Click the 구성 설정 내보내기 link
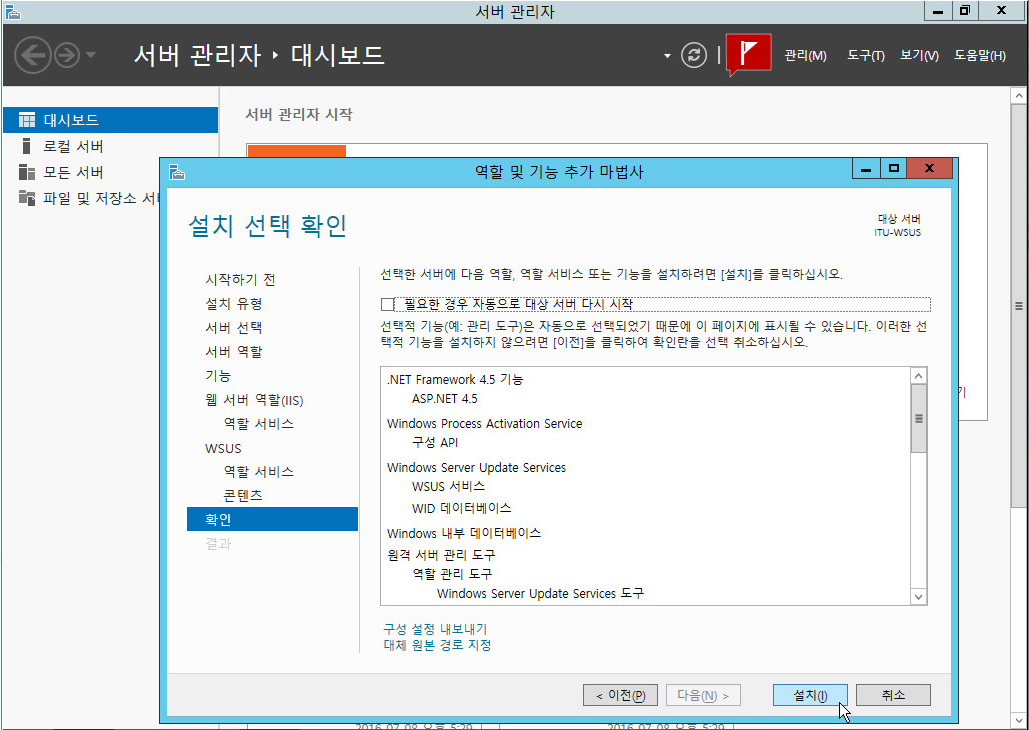This screenshot has height=730, width=1029. pyautogui.click(x=435, y=629)
